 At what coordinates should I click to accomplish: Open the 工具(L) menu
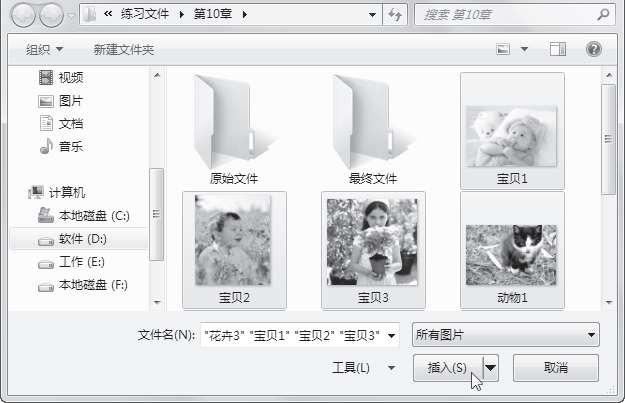click(363, 368)
